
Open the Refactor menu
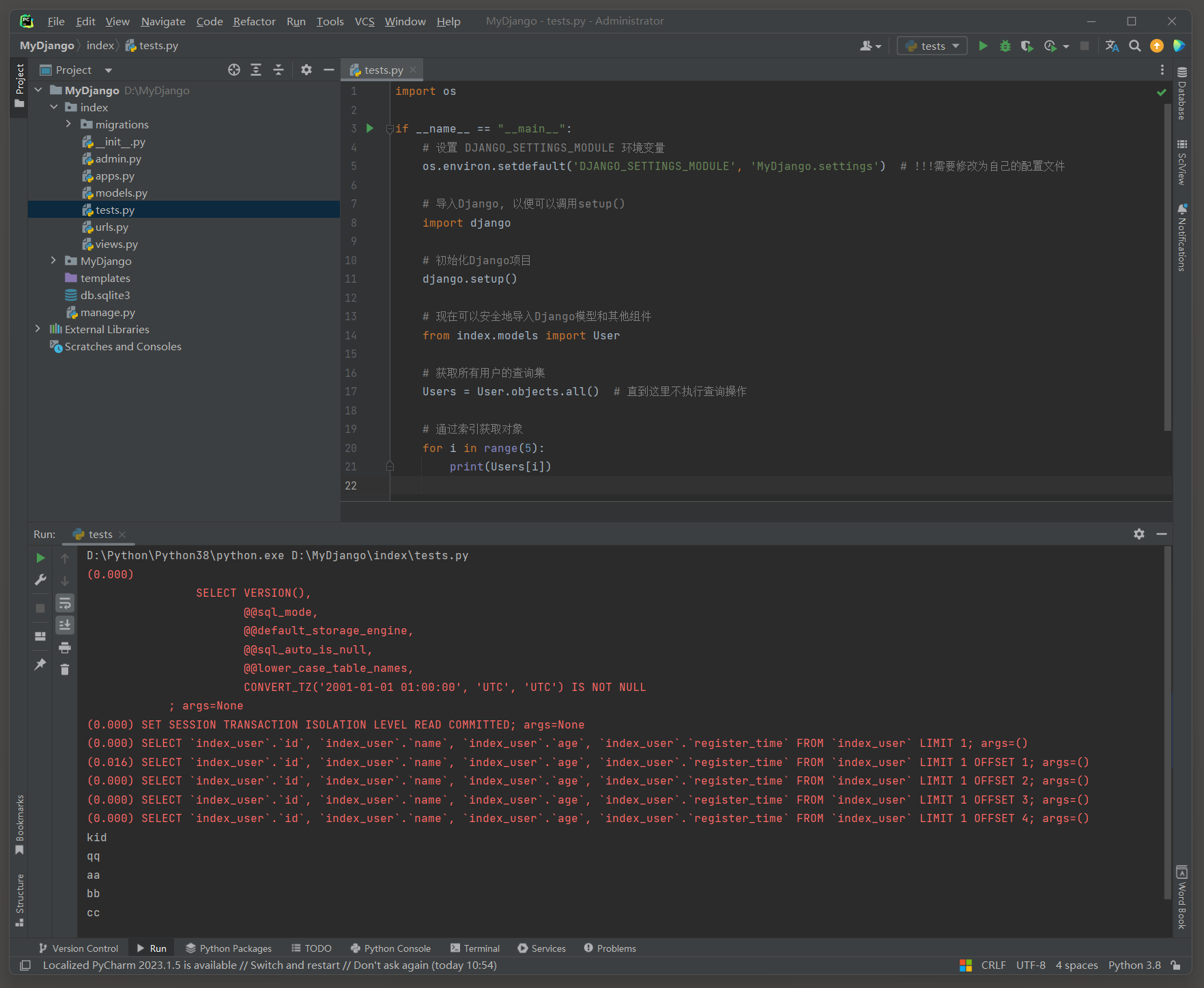[x=254, y=21]
